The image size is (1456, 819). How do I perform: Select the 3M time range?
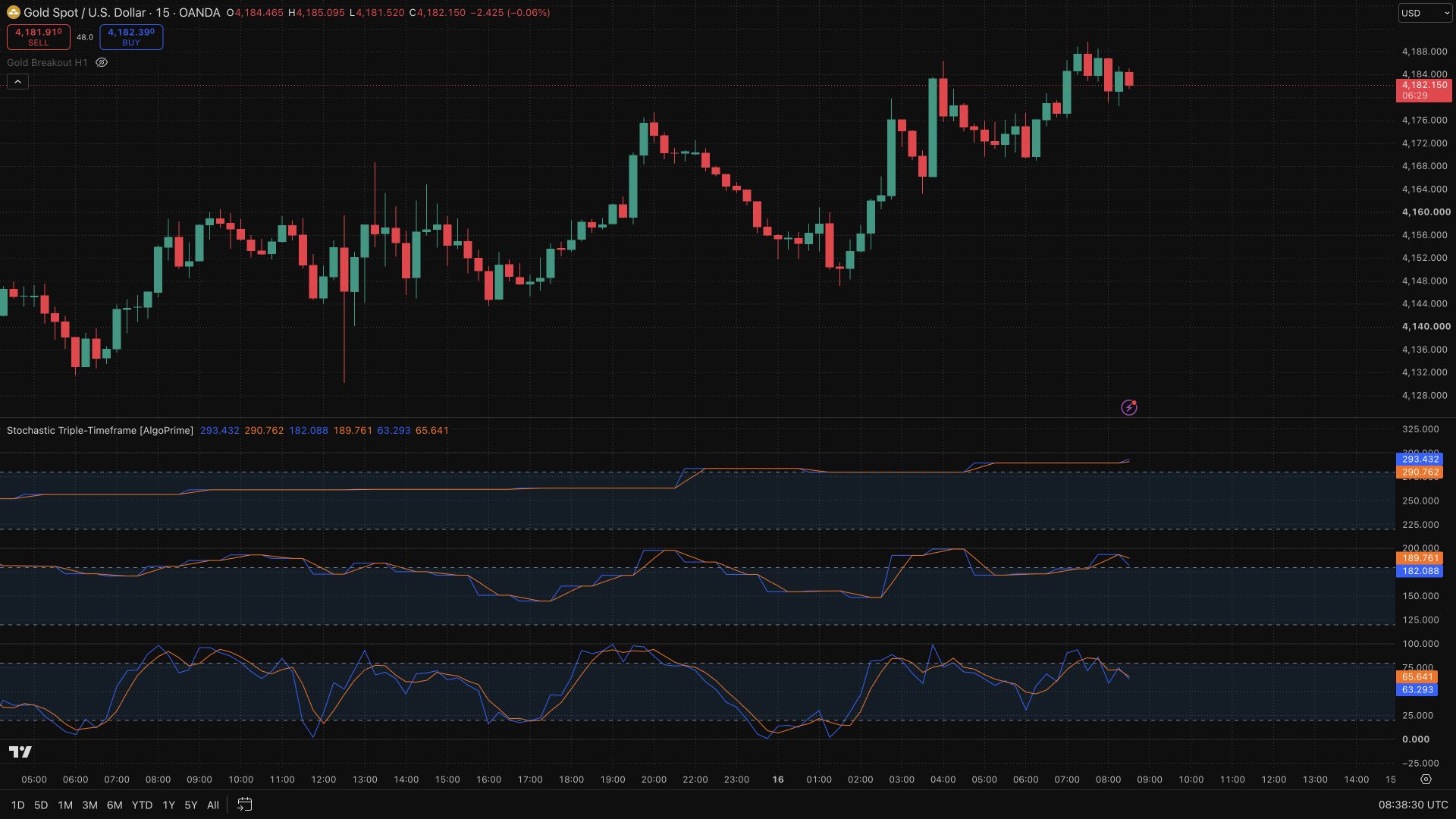coord(89,805)
